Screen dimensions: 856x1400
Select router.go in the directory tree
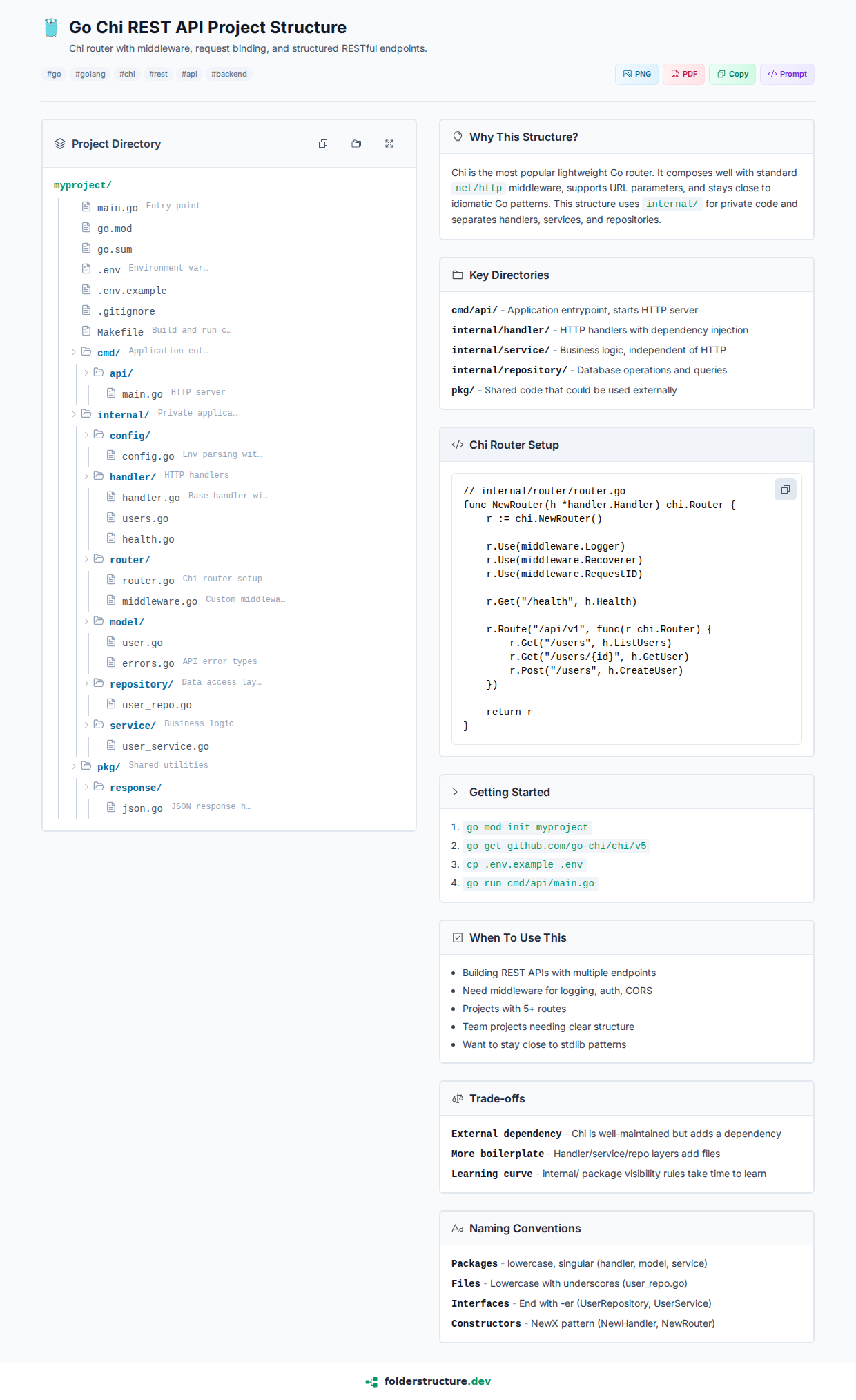148,581
